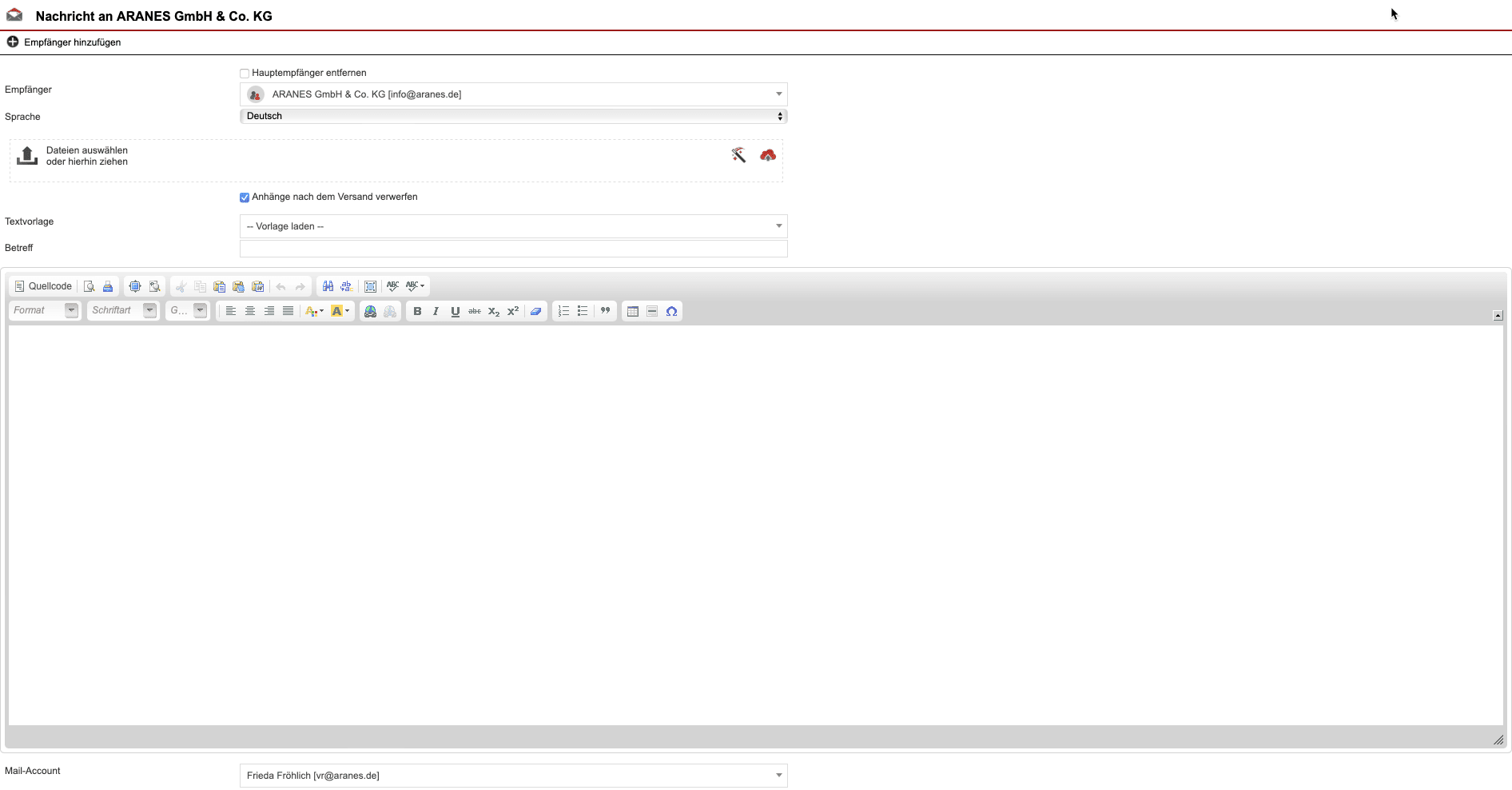This screenshot has width=1512, height=790.
Task: Insert a table into the message
Action: coord(633,311)
